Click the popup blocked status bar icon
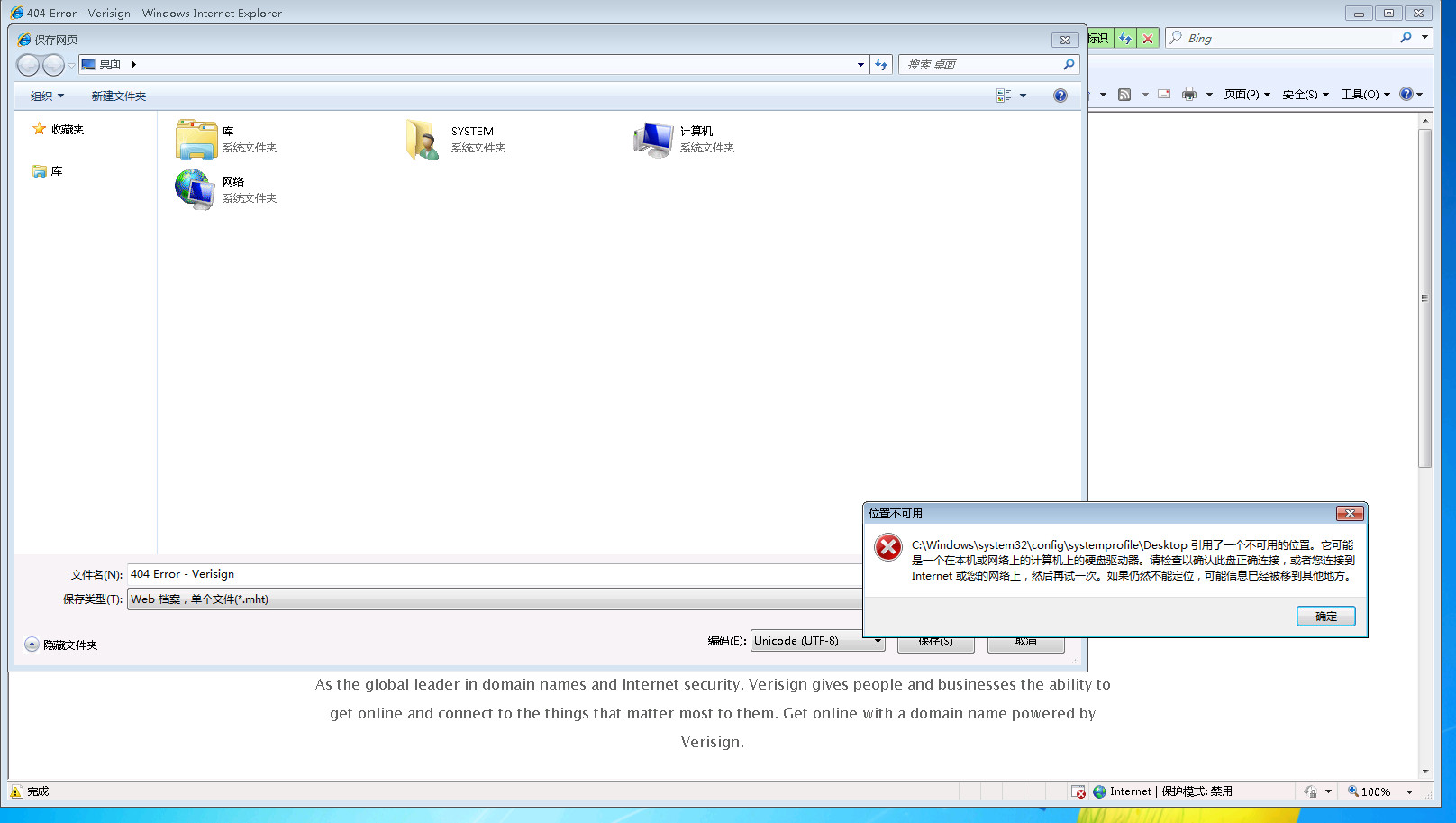Viewport: 1456px width, 823px height. (x=1078, y=791)
